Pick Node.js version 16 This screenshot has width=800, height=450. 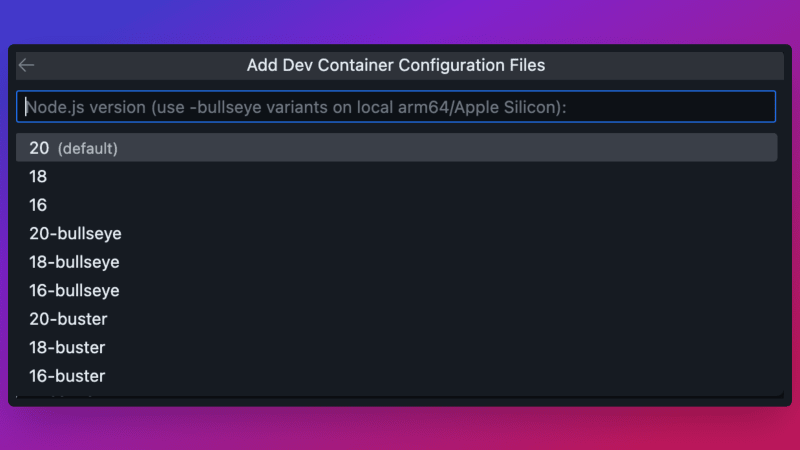[38, 205]
